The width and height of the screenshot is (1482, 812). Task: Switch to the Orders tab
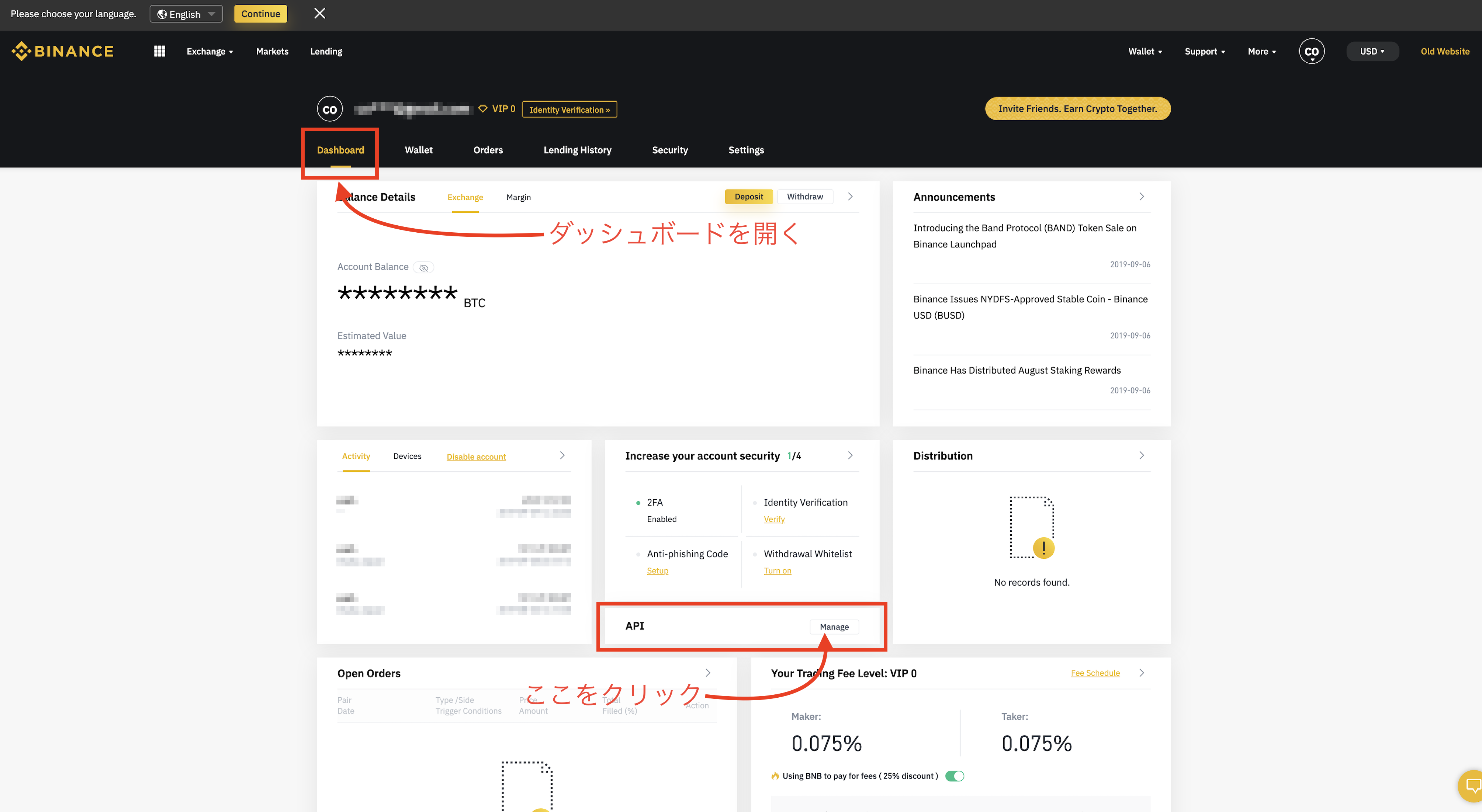(488, 150)
